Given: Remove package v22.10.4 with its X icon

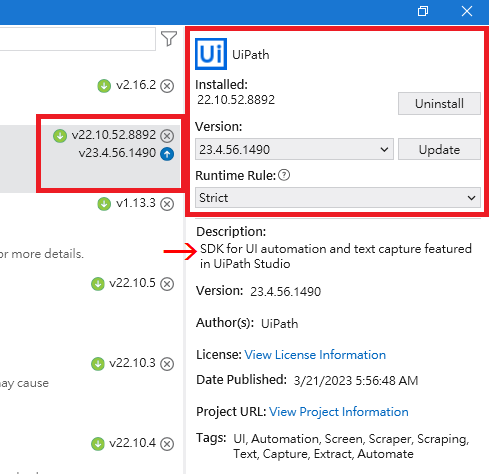Looking at the screenshot, I should (x=167, y=444).
